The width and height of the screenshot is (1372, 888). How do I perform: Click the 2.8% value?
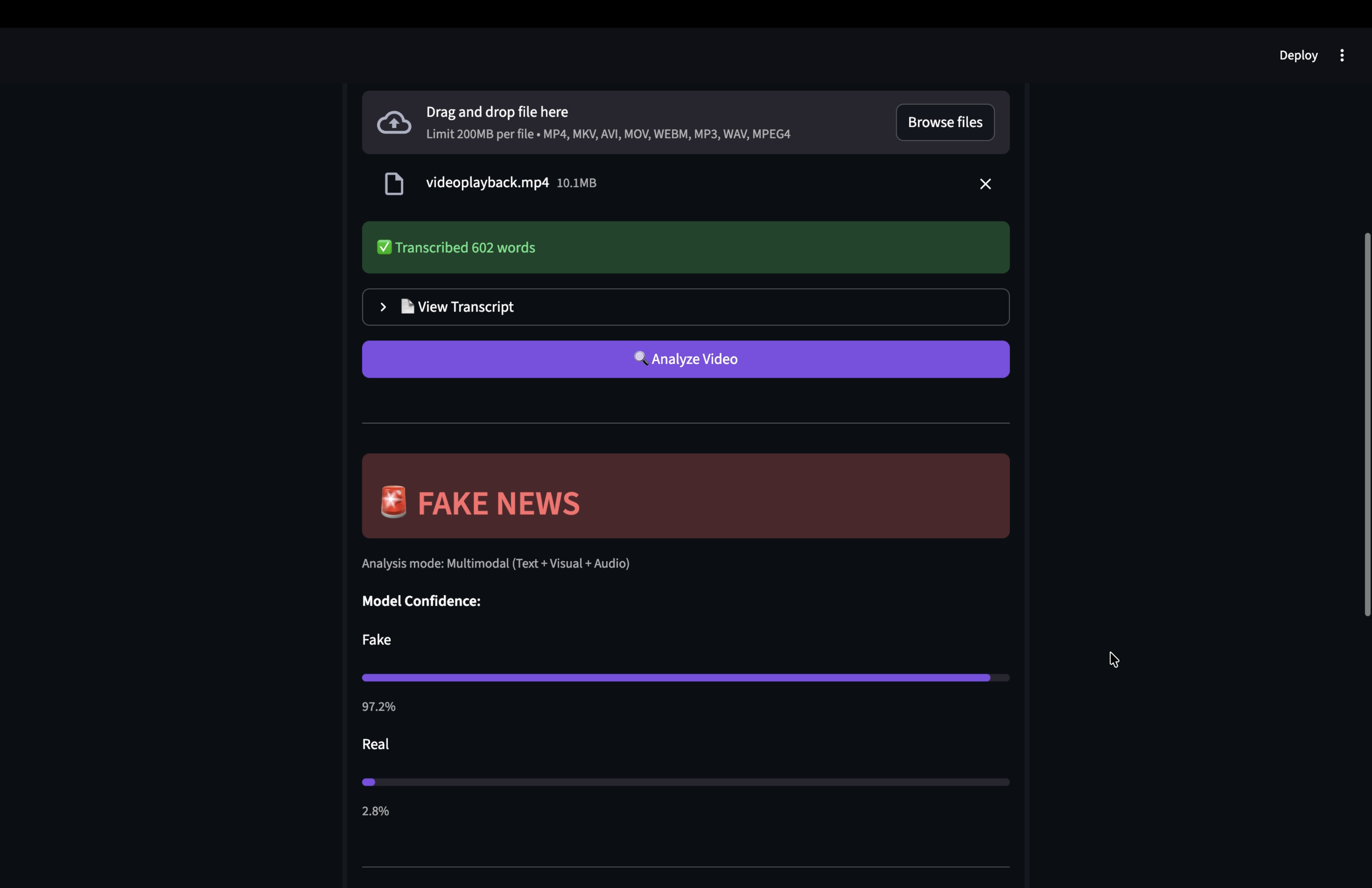click(x=375, y=811)
